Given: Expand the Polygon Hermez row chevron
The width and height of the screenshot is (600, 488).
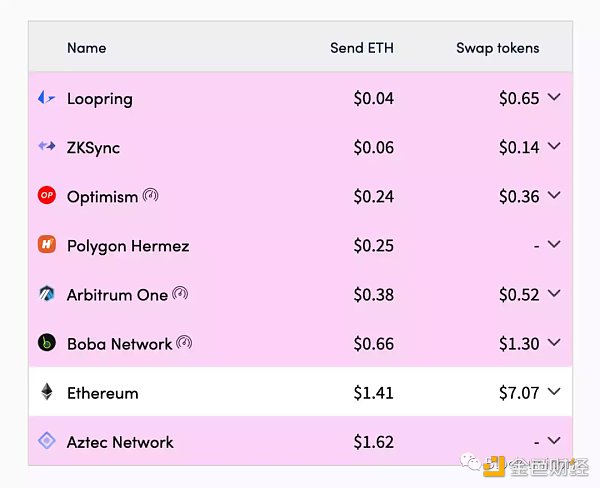Looking at the screenshot, I should [x=555, y=245].
